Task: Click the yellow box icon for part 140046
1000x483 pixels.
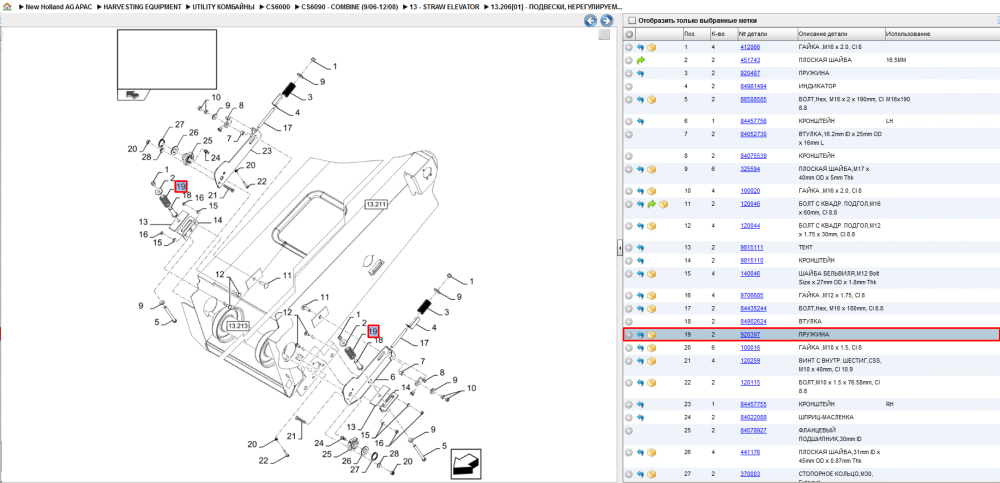Action: (652, 274)
